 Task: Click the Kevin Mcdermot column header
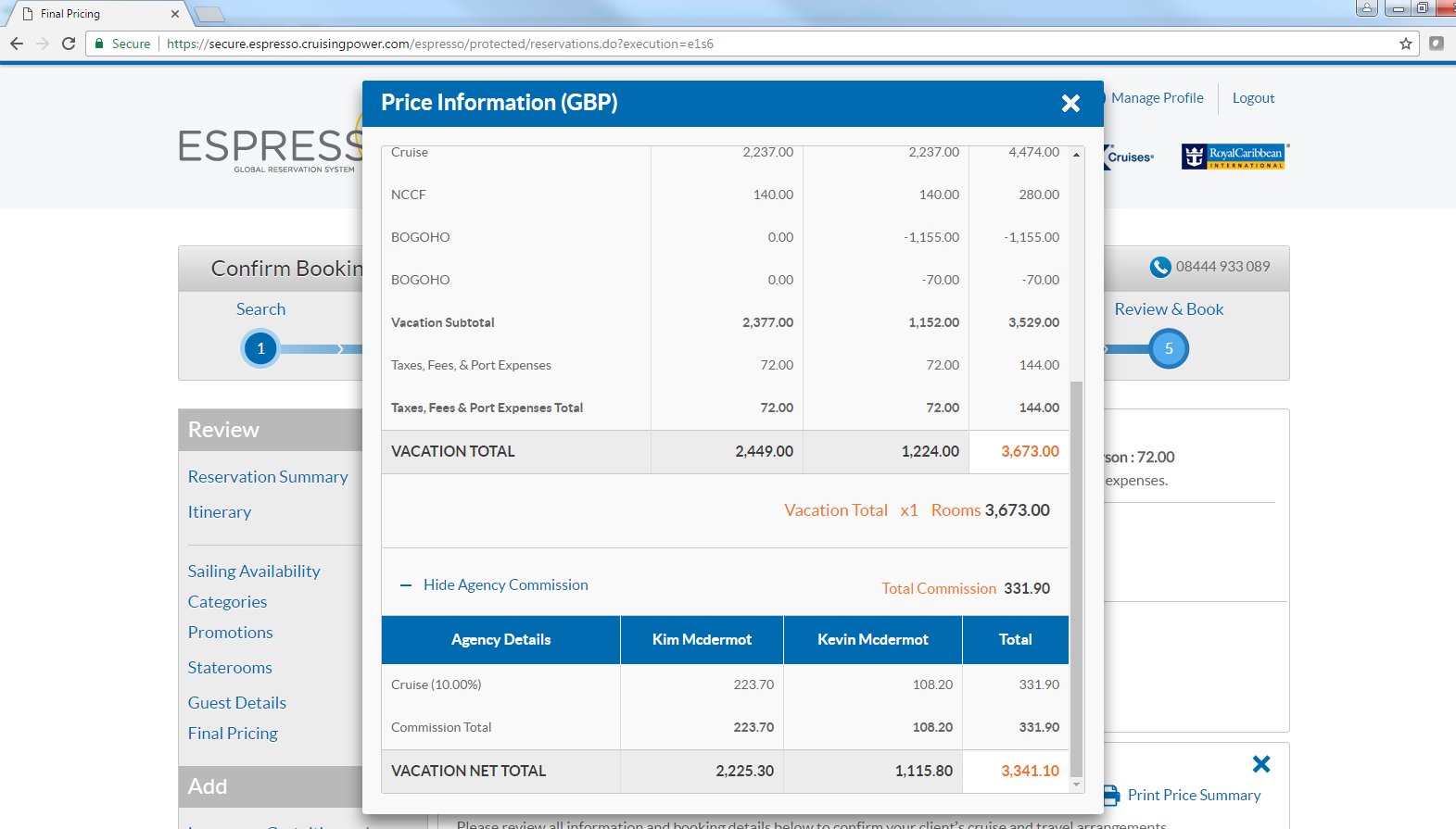tap(873, 640)
